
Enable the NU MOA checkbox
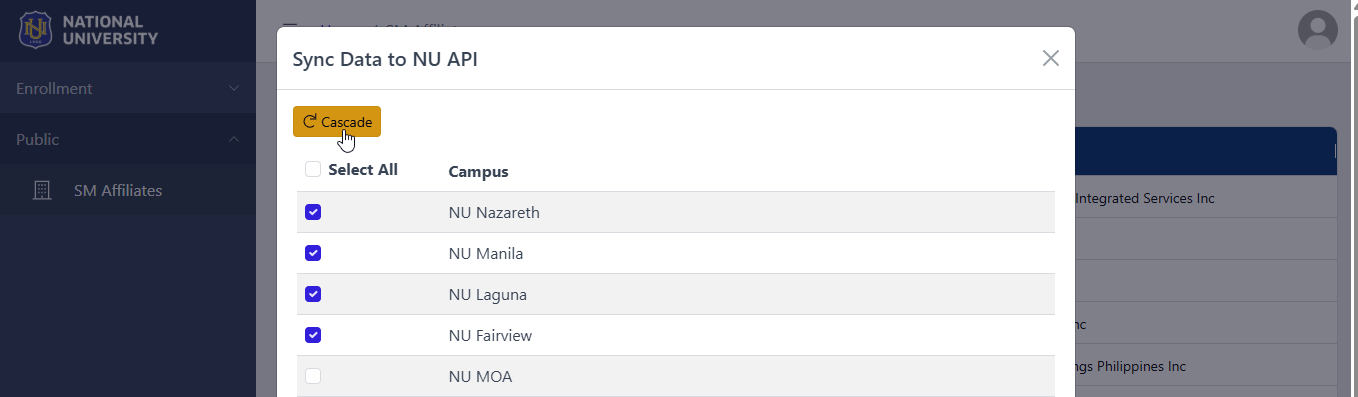coord(313,376)
